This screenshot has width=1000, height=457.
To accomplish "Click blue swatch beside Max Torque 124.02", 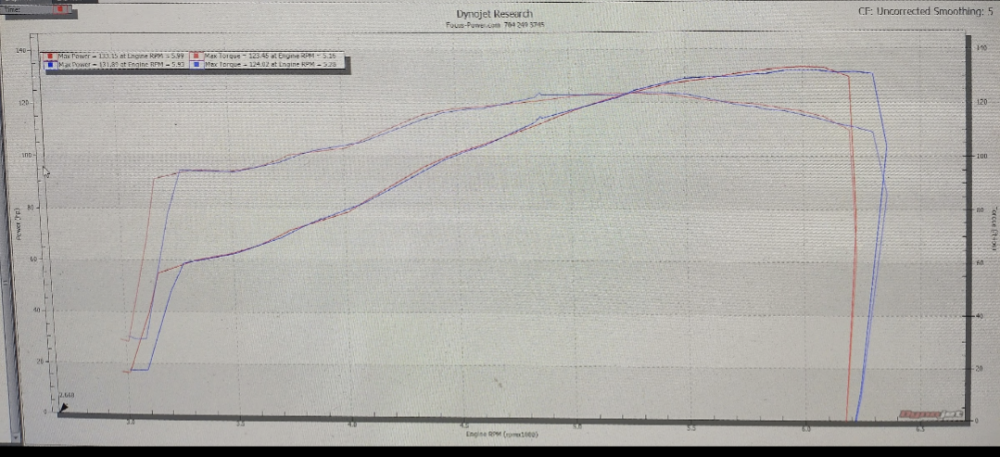I will coord(198,63).
